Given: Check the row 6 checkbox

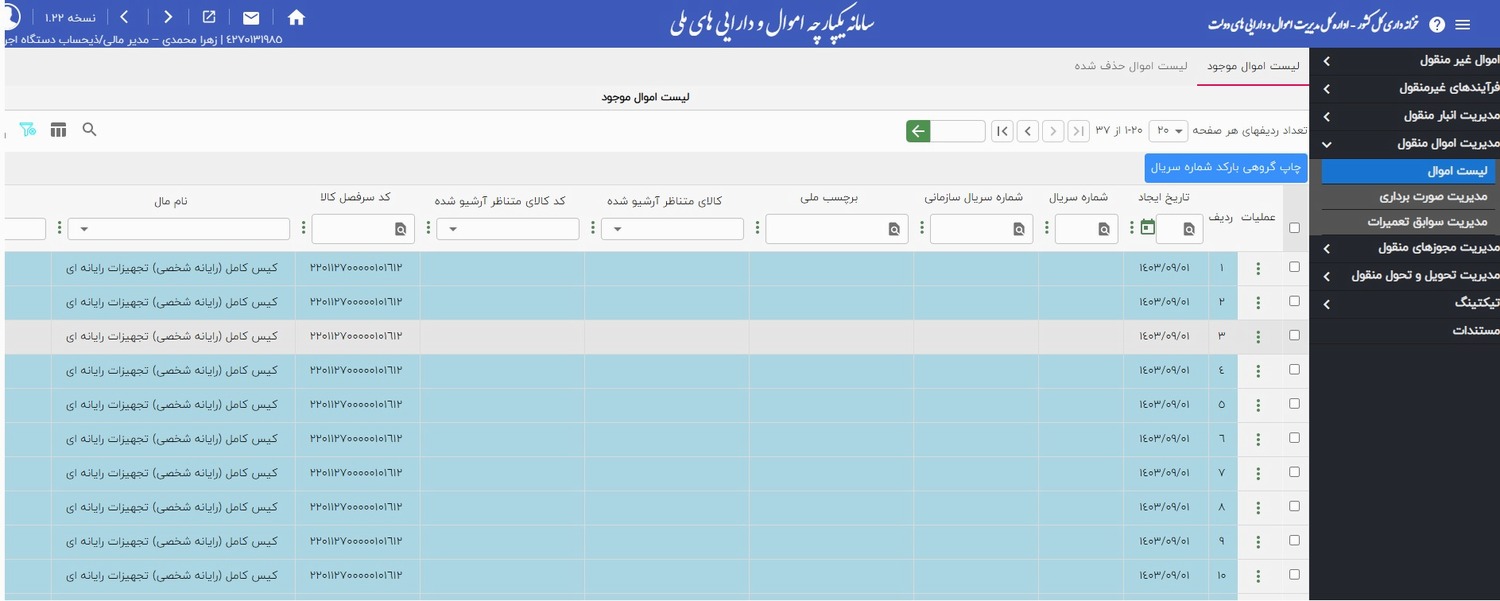Looking at the screenshot, I should [x=1294, y=438].
